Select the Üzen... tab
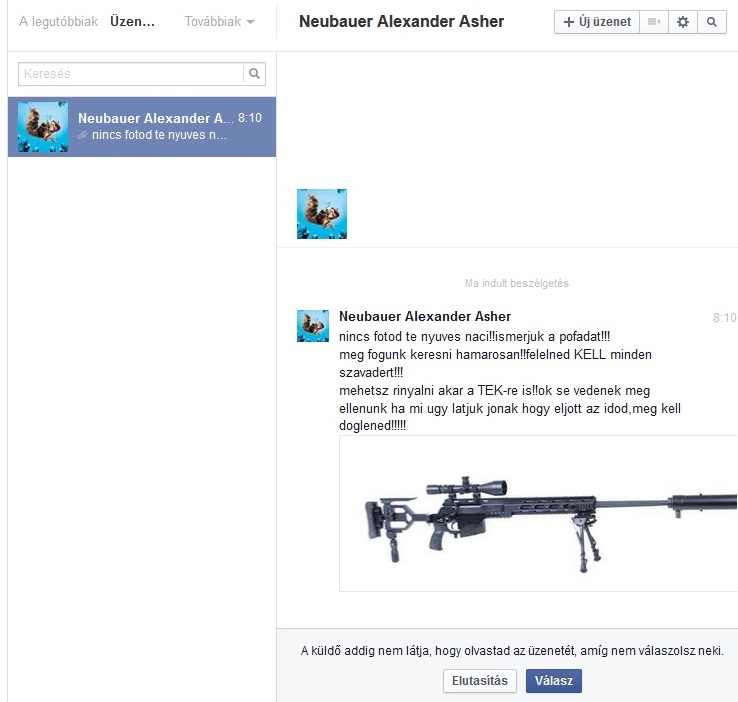Screen dimensions: 738x702 (133, 22)
